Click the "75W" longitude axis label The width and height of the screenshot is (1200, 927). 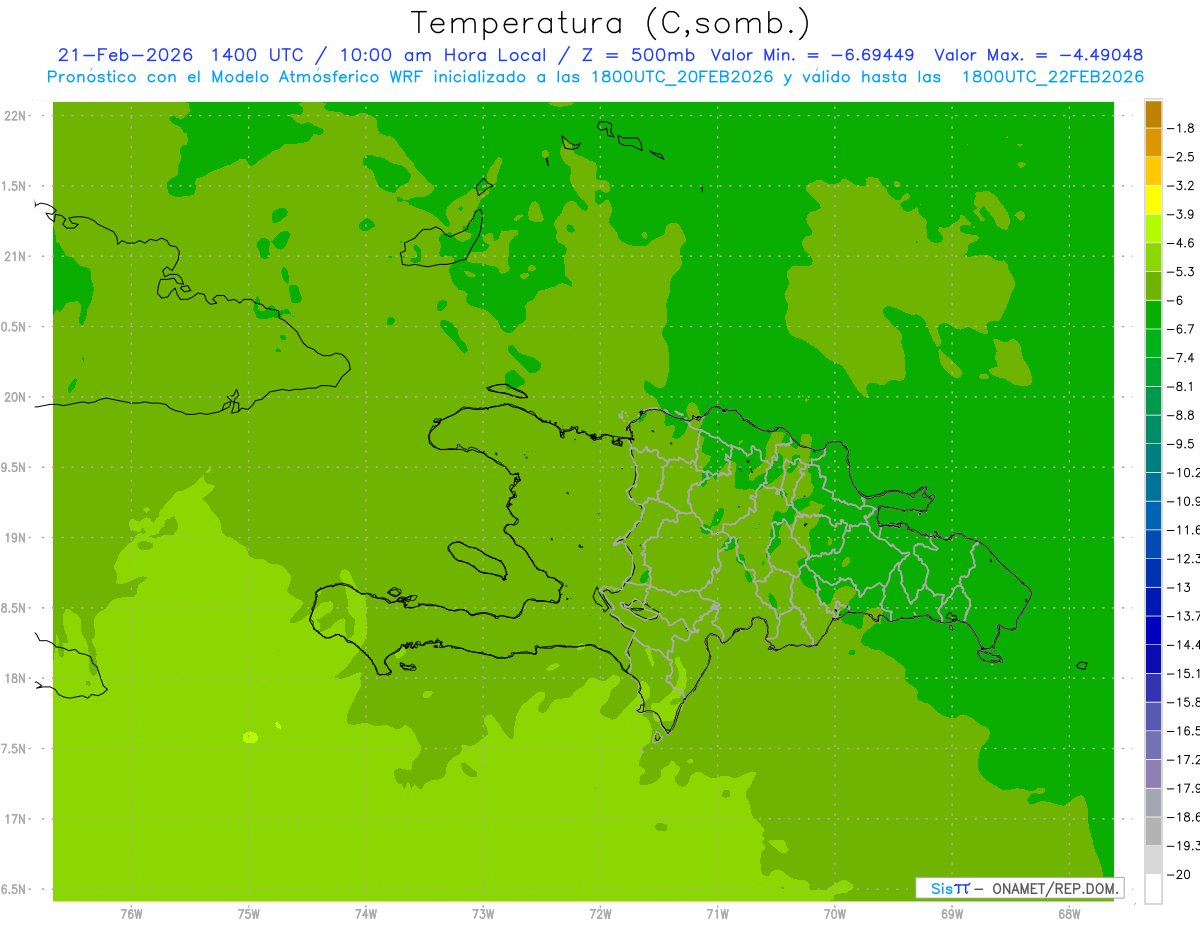point(248,913)
